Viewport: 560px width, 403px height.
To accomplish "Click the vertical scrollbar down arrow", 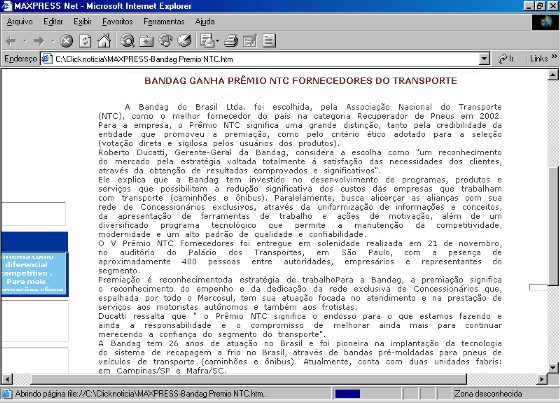I will 553,368.
